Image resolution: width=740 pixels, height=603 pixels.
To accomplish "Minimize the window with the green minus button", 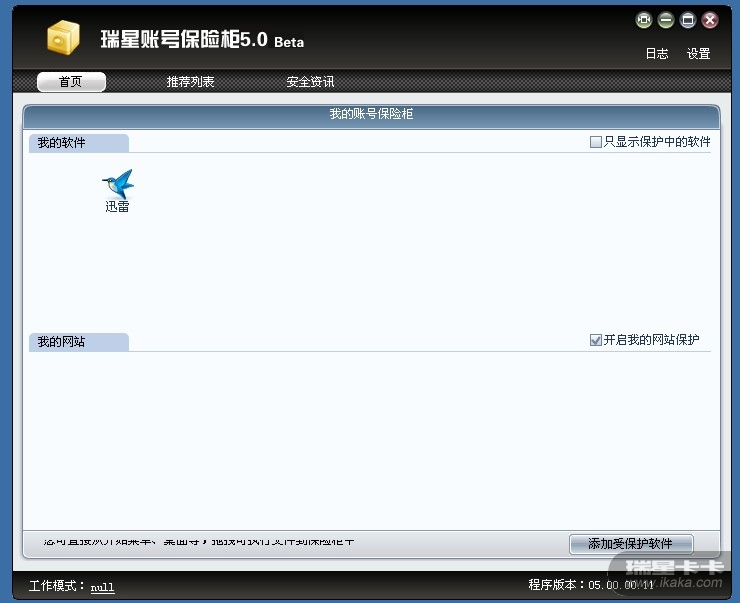I will pyautogui.click(x=666, y=20).
